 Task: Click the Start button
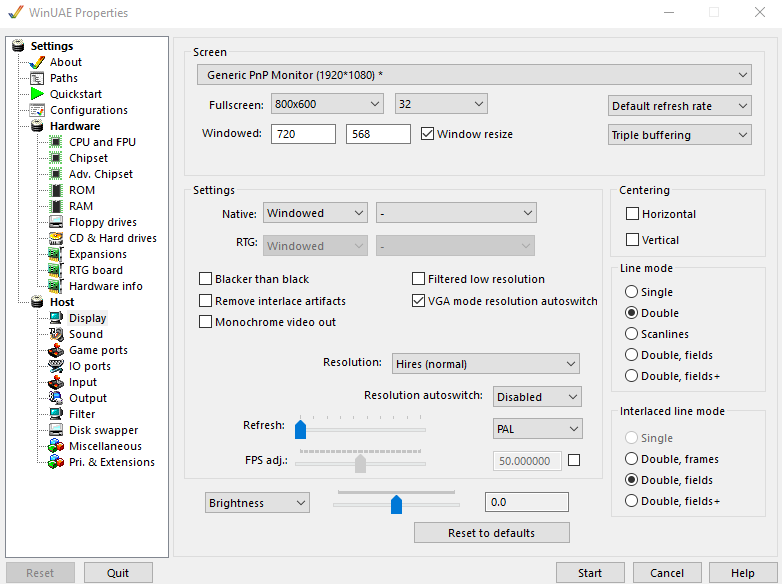tap(590, 573)
